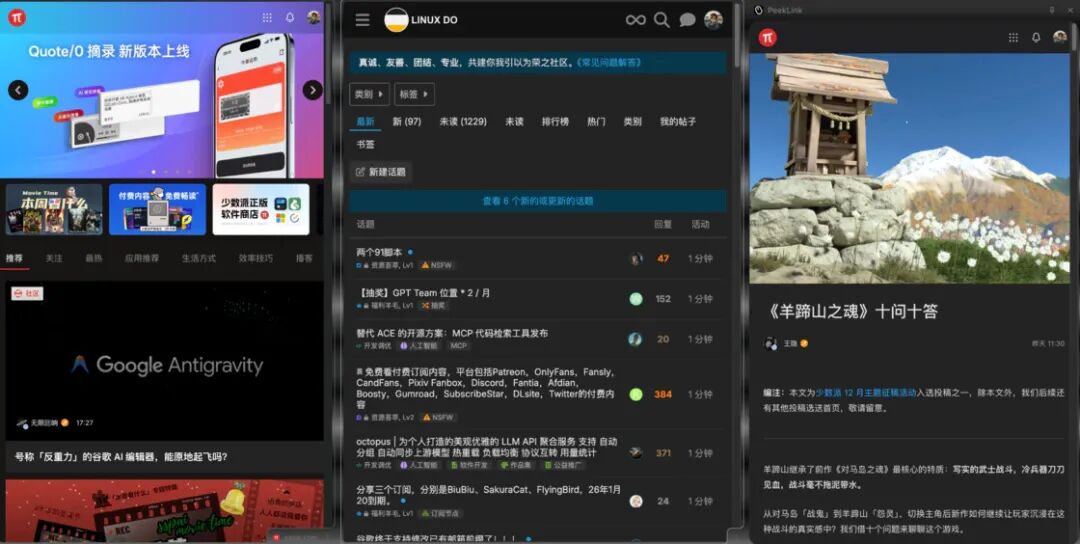
Task: Open 少数派正版软件商店 thumbnail
Action: [x=260, y=209]
